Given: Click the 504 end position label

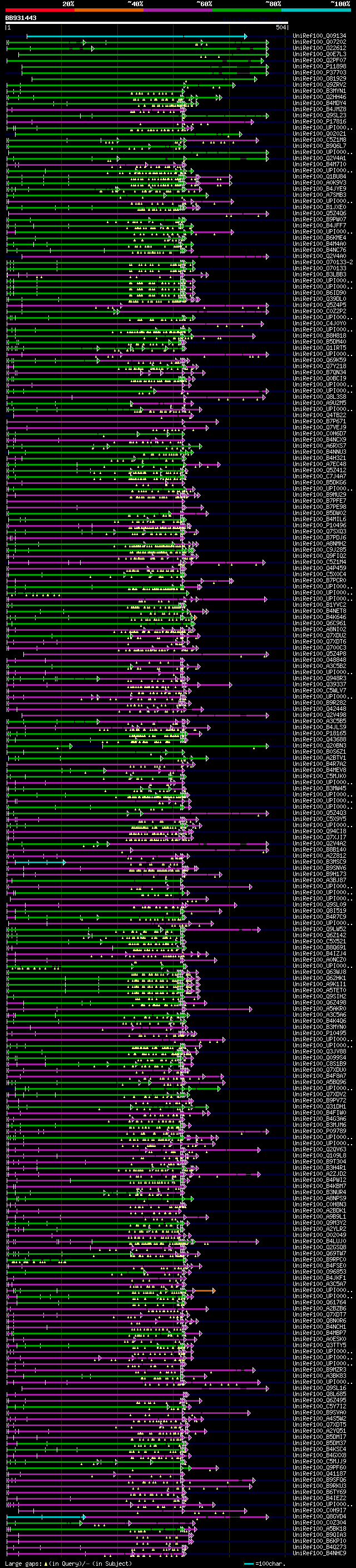Looking at the screenshot, I should pos(280,27).
